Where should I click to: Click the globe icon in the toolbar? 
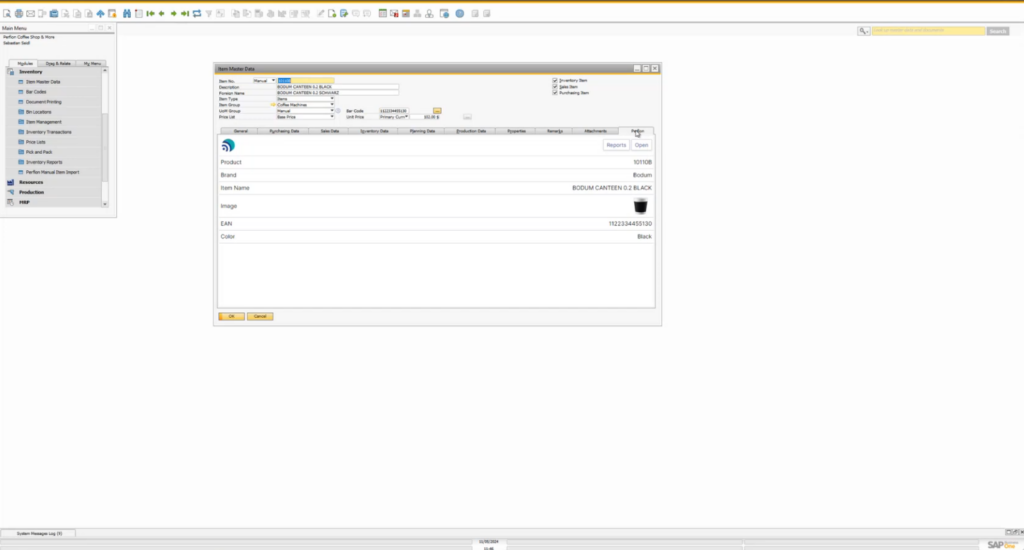coord(19,13)
